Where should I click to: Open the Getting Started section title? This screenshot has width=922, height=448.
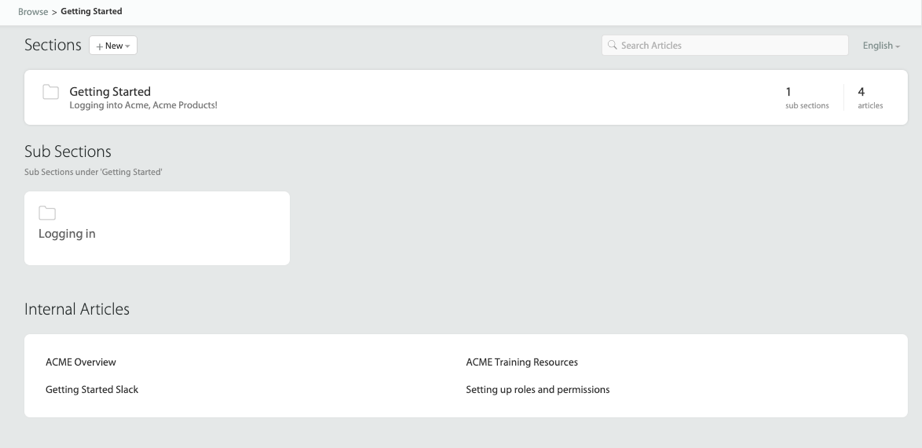tap(110, 92)
